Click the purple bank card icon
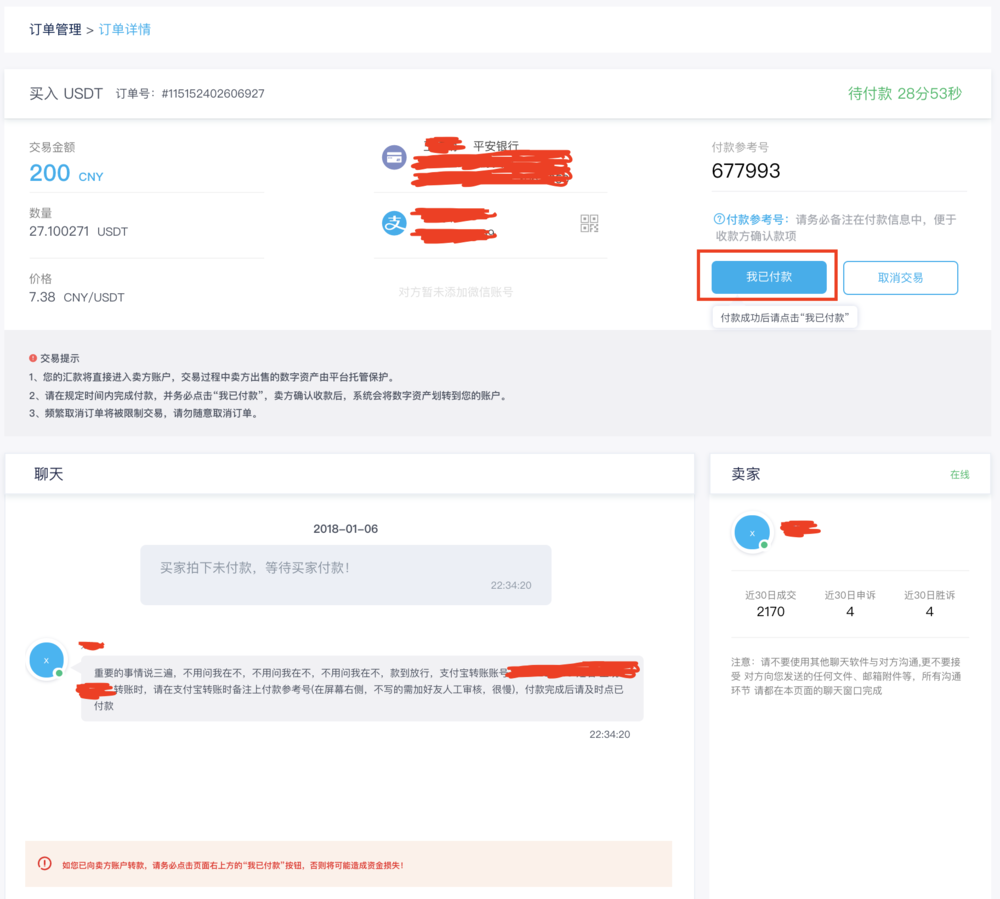The width and height of the screenshot is (1000, 899). click(x=394, y=158)
